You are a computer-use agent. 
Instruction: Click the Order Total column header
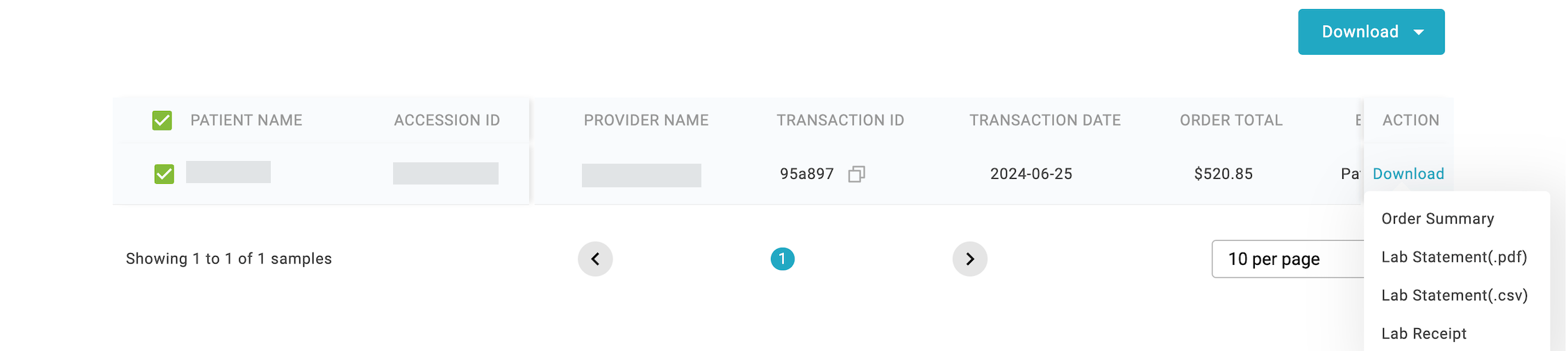[x=1231, y=121]
